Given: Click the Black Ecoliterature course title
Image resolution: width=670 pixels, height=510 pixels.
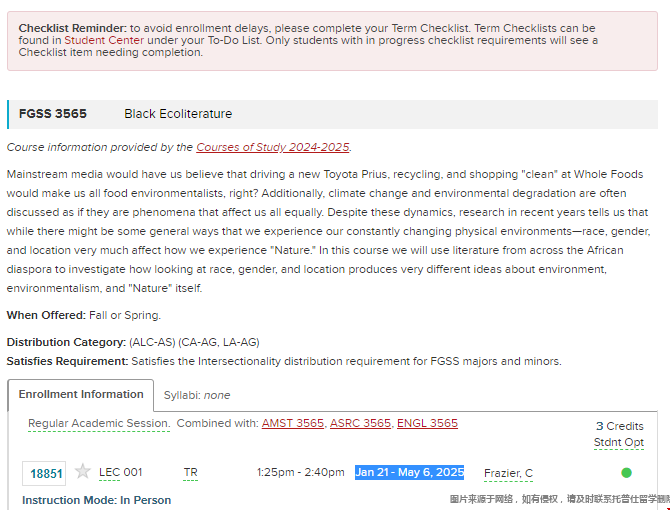Looking at the screenshot, I should click(178, 114).
